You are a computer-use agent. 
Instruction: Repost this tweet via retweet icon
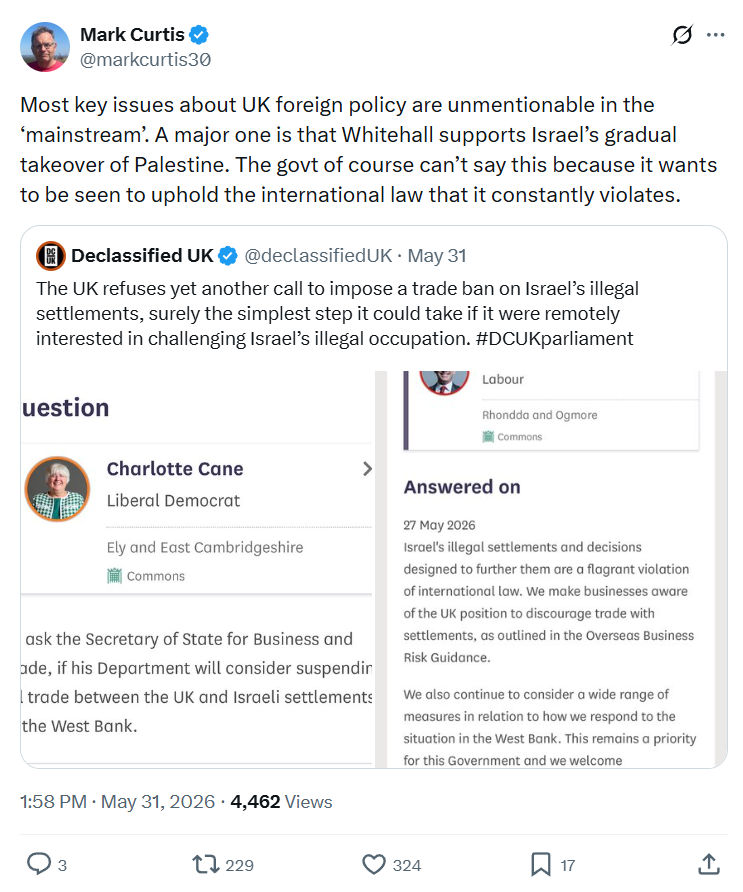click(205, 864)
